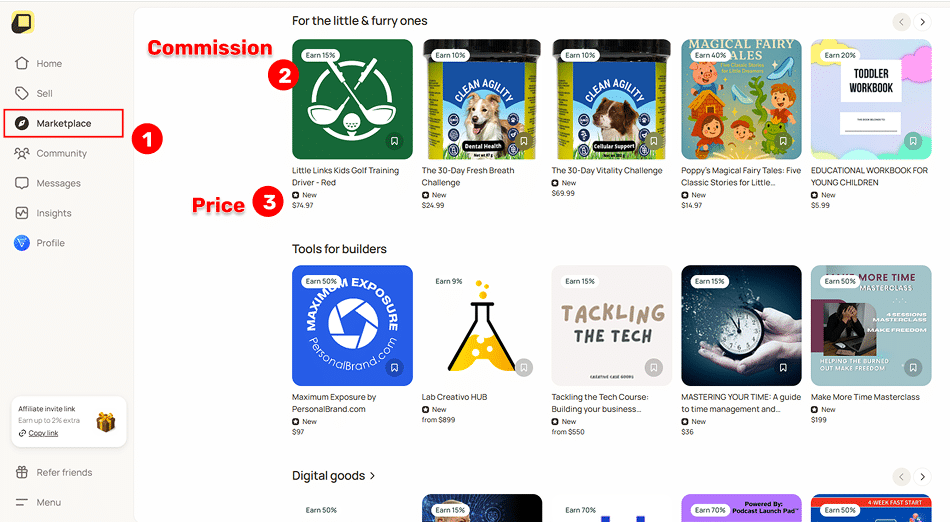This screenshot has width=950, height=523.
Task: Open Mastering Your Time clock thumbnail
Action: click(741, 325)
